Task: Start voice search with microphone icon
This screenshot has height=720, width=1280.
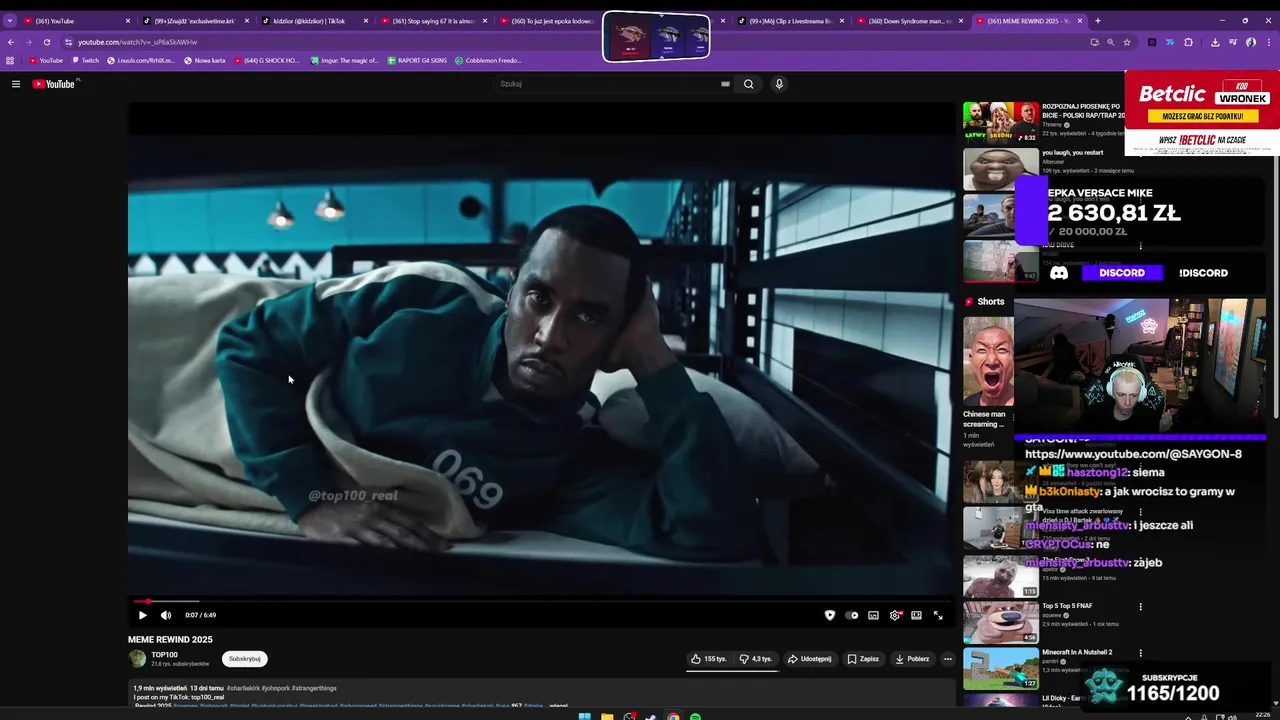Action: coord(779,84)
